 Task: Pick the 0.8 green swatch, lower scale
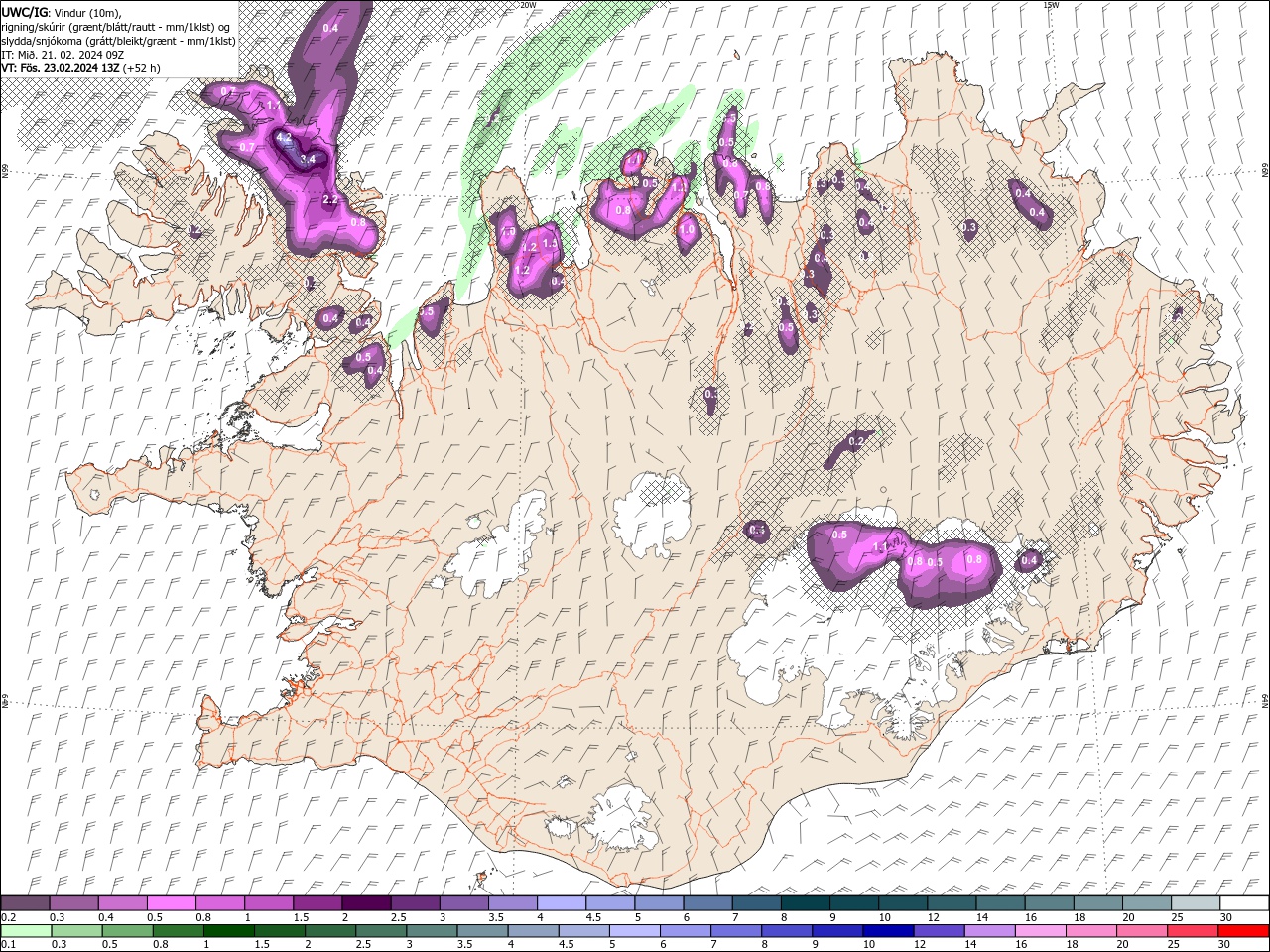click(x=178, y=931)
